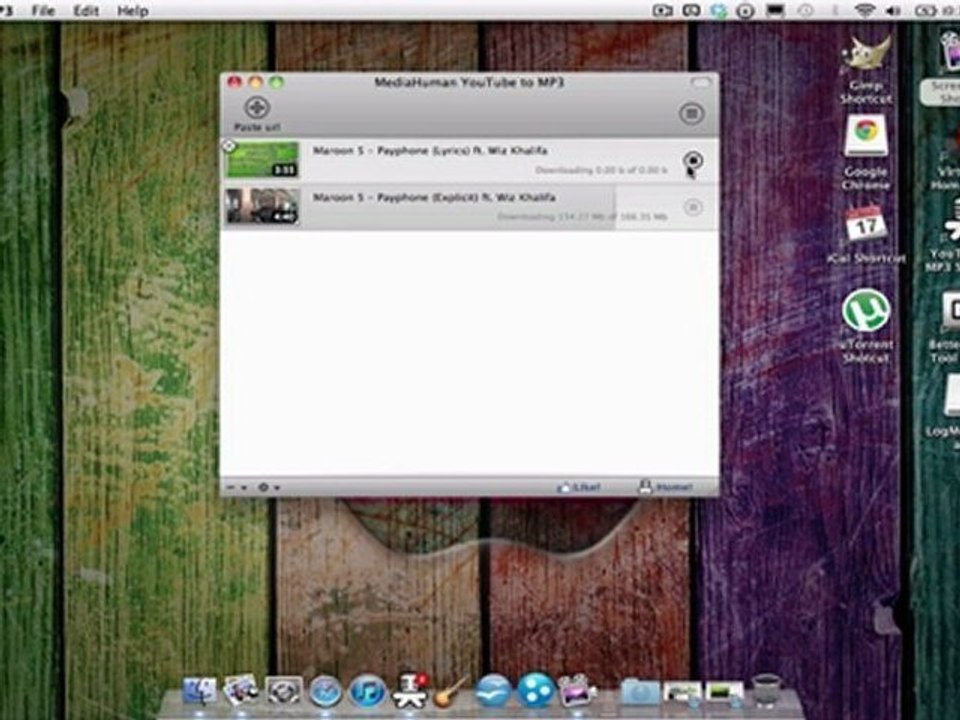Click the Time Machine clock icon in the menu bar

[x=805, y=10]
